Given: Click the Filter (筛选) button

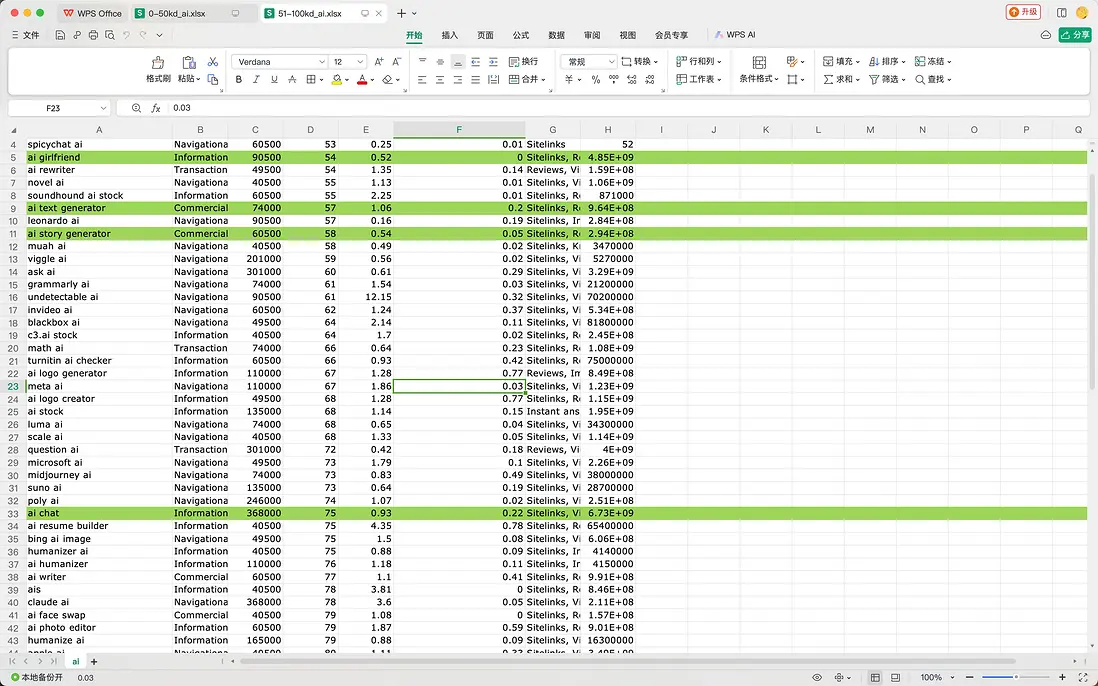Looking at the screenshot, I should click(x=887, y=80).
